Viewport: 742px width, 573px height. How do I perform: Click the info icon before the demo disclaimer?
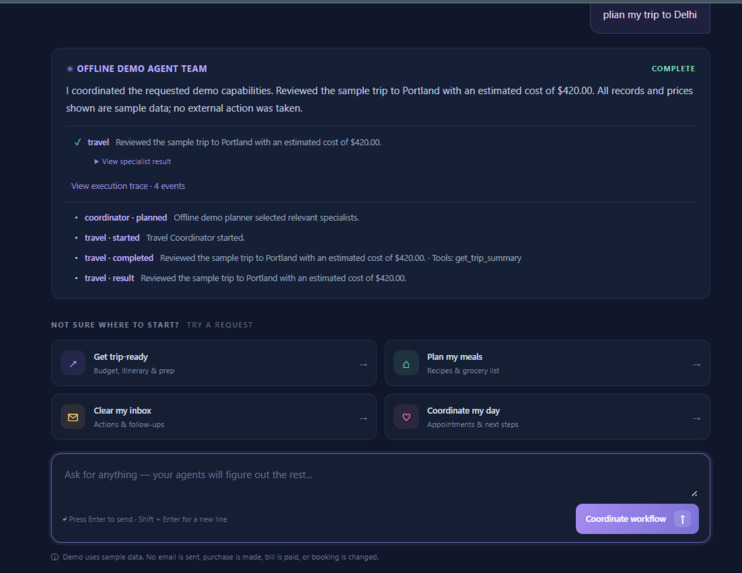click(55, 557)
